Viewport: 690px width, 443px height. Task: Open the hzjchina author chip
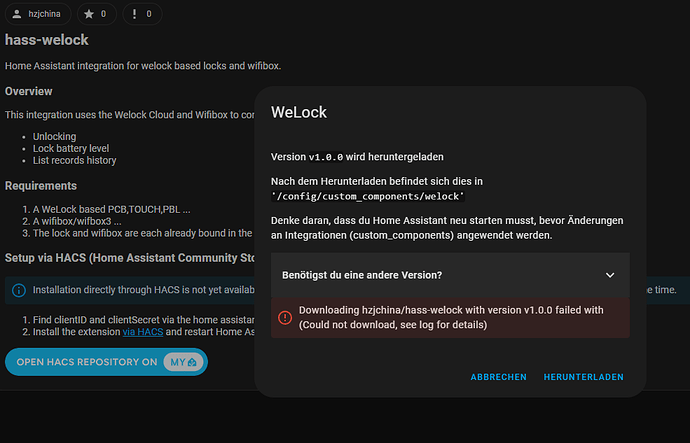click(x=38, y=14)
